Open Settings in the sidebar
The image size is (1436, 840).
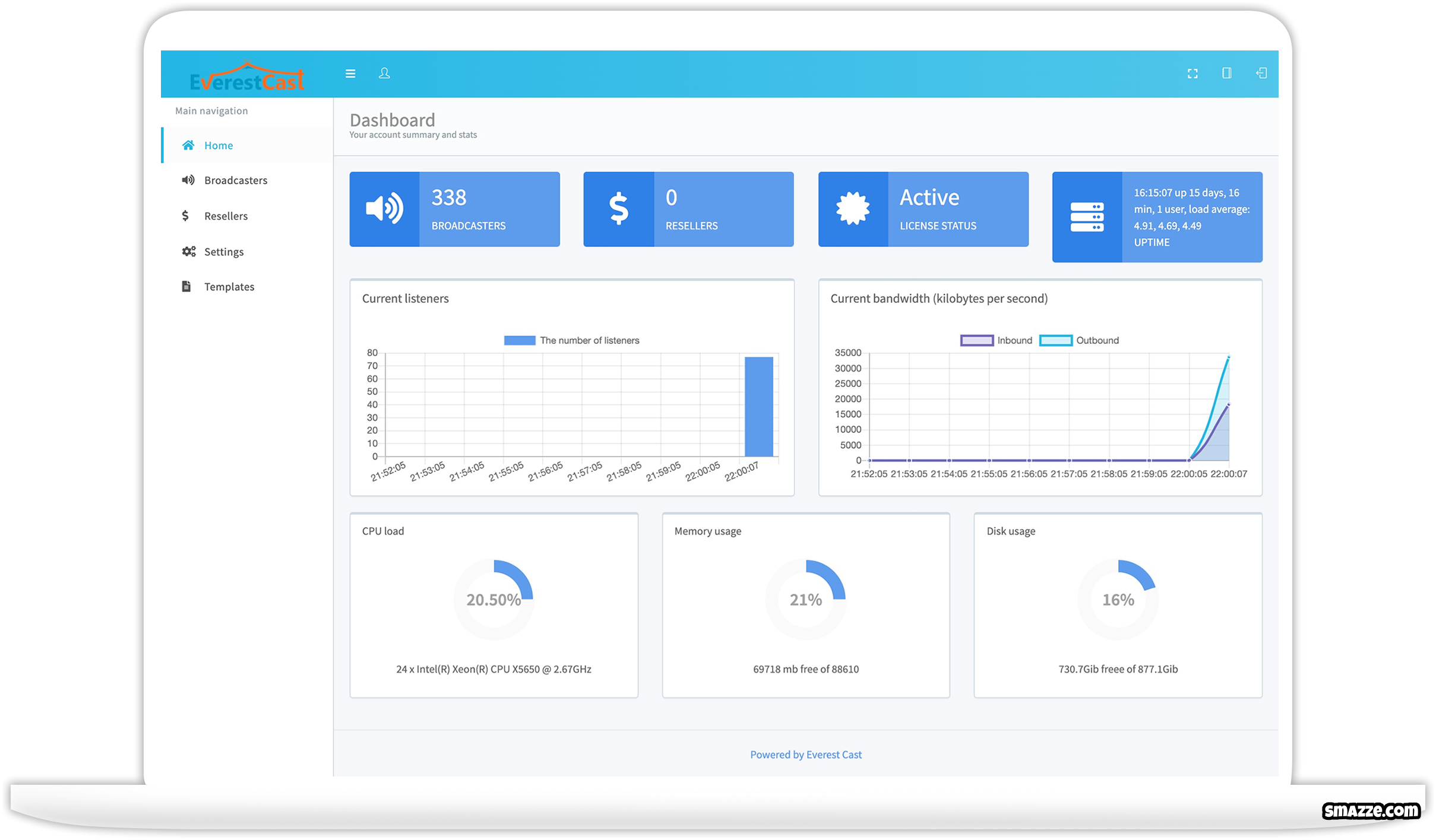[x=223, y=252]
